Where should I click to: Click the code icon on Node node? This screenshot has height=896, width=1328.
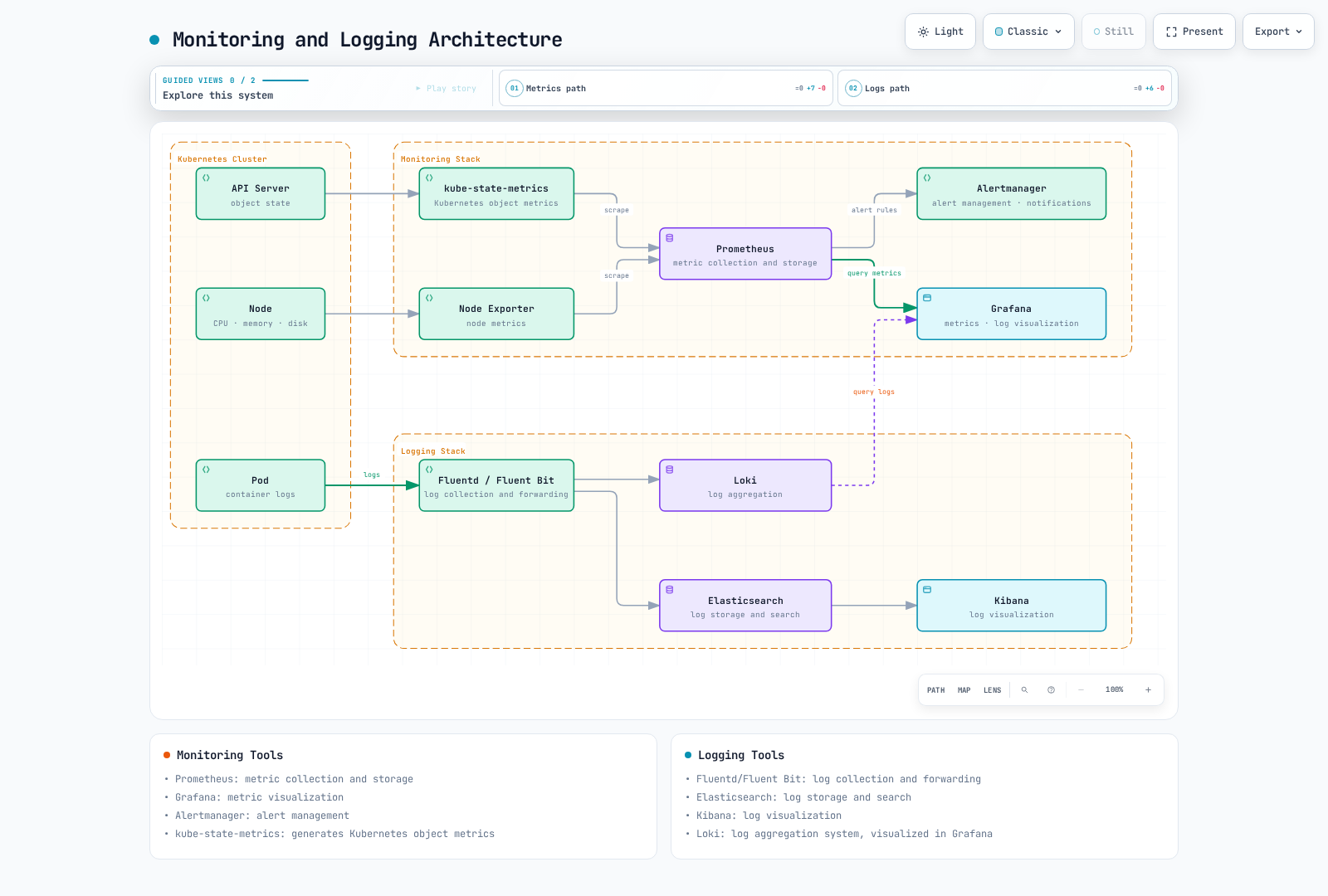coord(207,298)
